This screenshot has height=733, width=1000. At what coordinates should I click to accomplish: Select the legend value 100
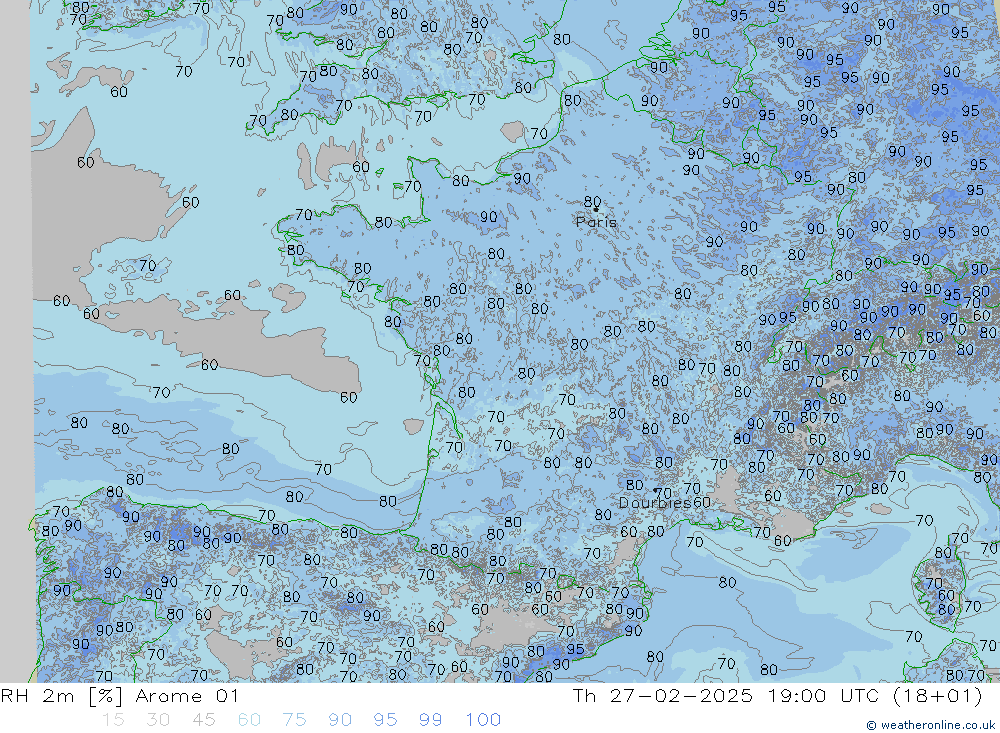pyautogui.click(x=483, y=720)
